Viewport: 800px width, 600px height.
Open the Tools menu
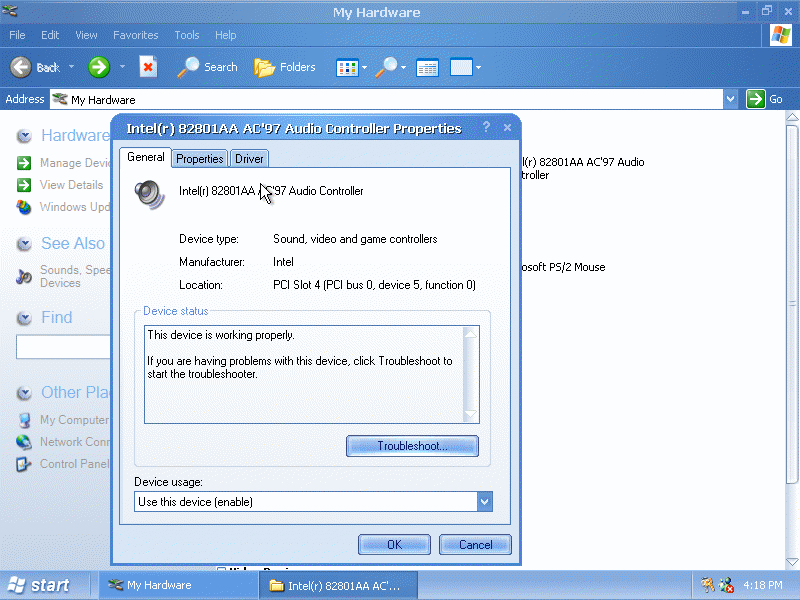click(x=187, y=35)
